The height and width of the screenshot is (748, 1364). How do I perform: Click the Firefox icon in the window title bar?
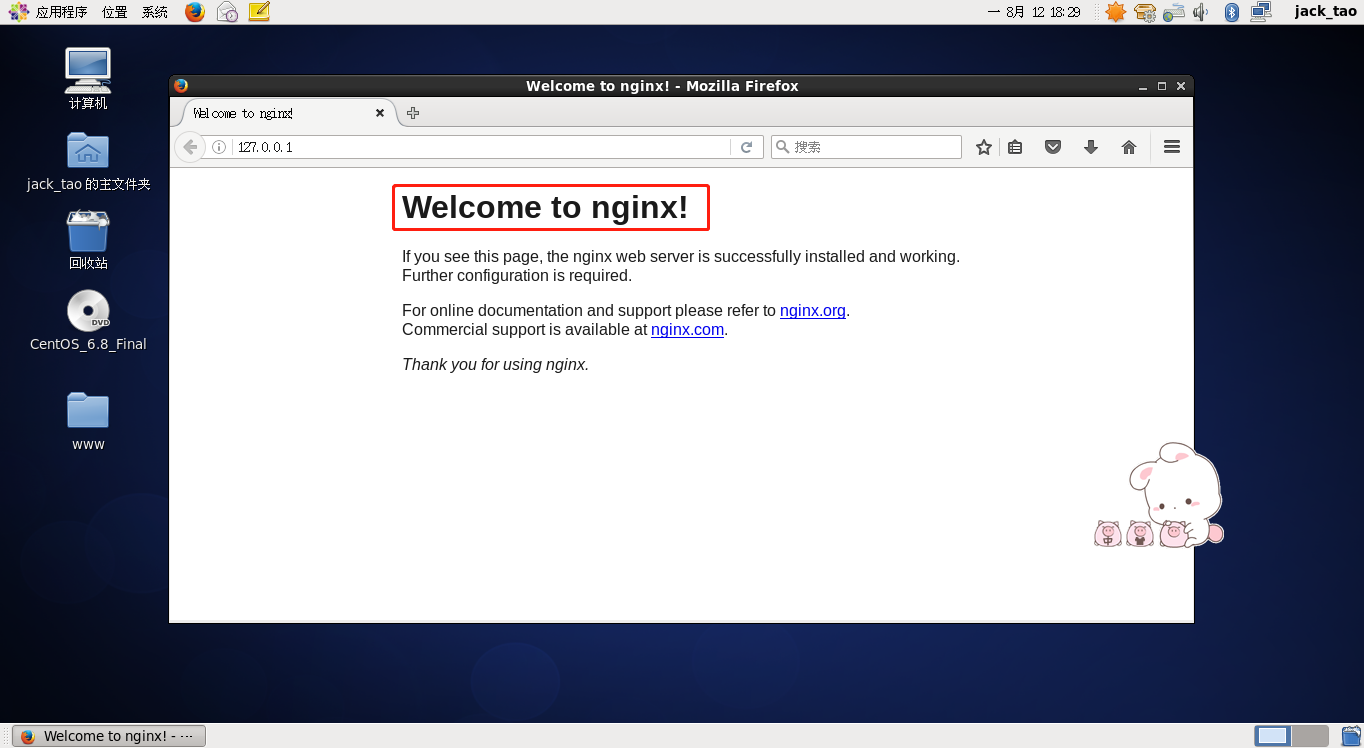[x=181, y=86]
